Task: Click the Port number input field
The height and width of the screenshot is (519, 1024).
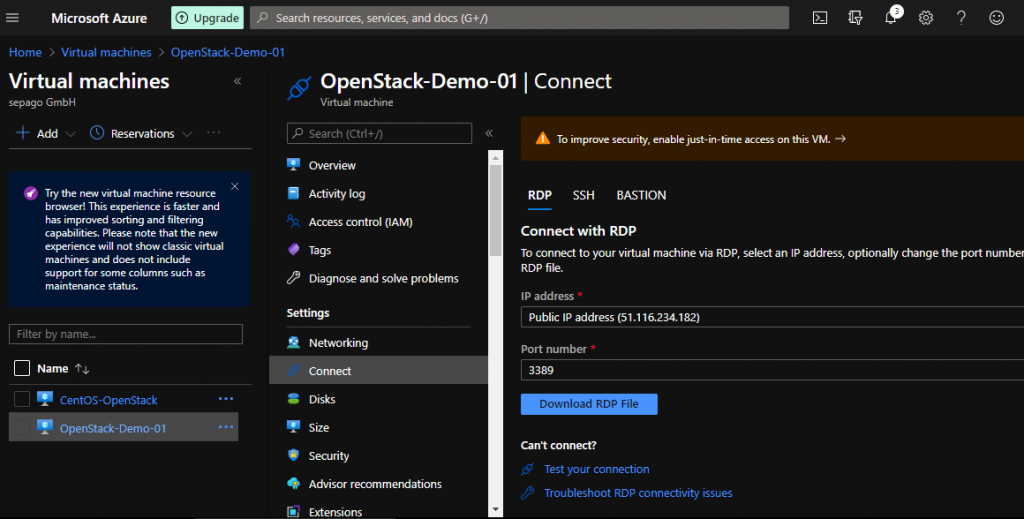Action: 770,370
